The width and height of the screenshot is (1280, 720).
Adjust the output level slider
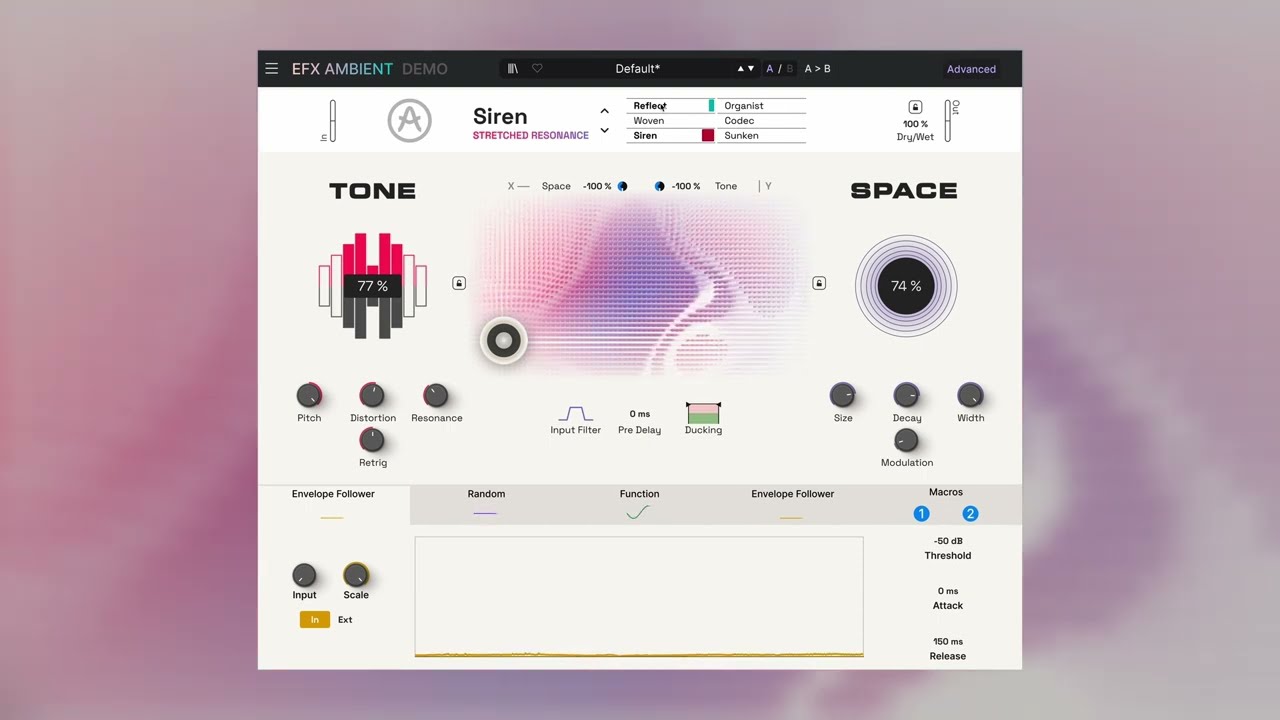tap(947, 121)
